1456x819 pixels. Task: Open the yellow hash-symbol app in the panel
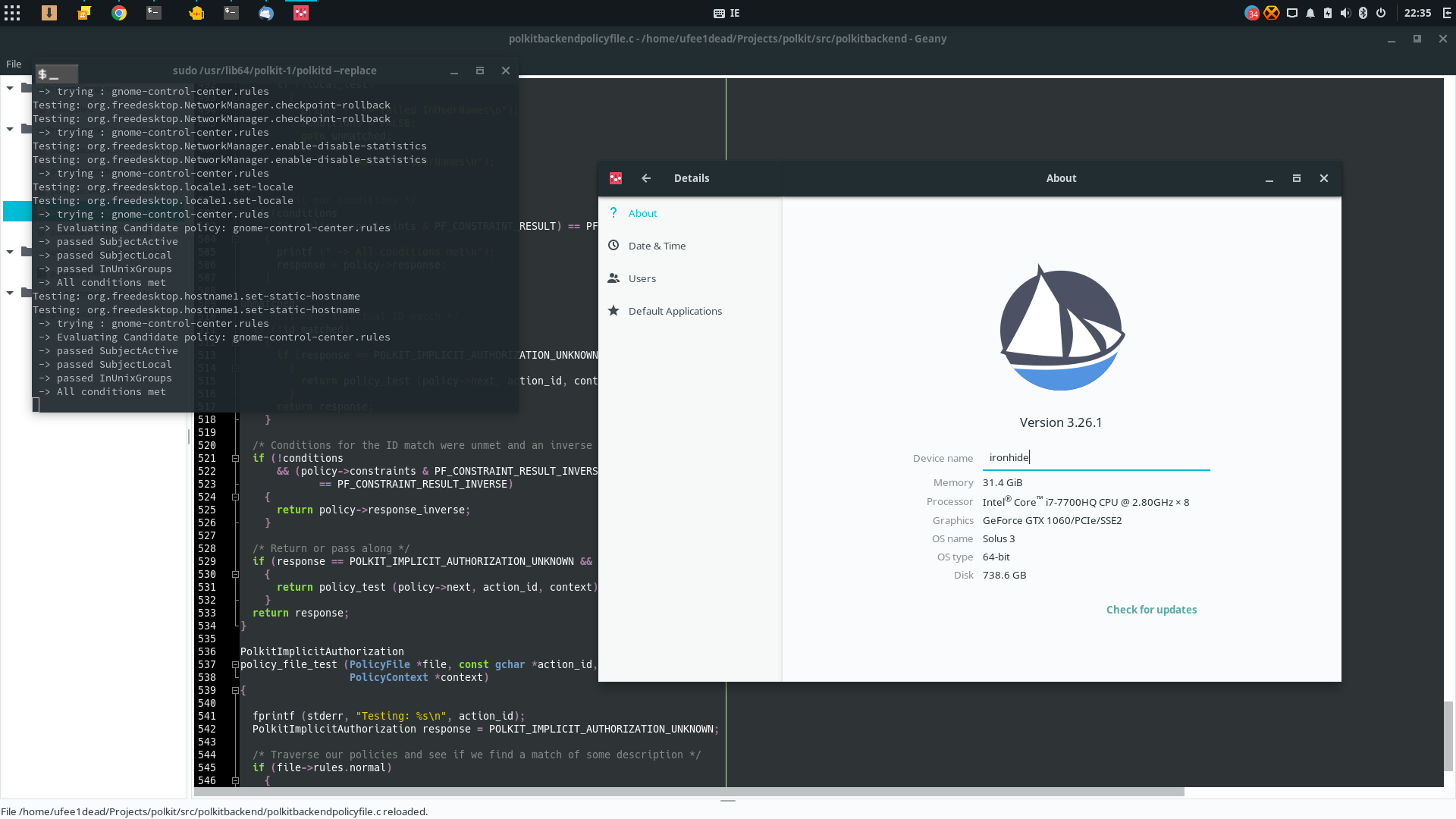[x=84, y=13]
